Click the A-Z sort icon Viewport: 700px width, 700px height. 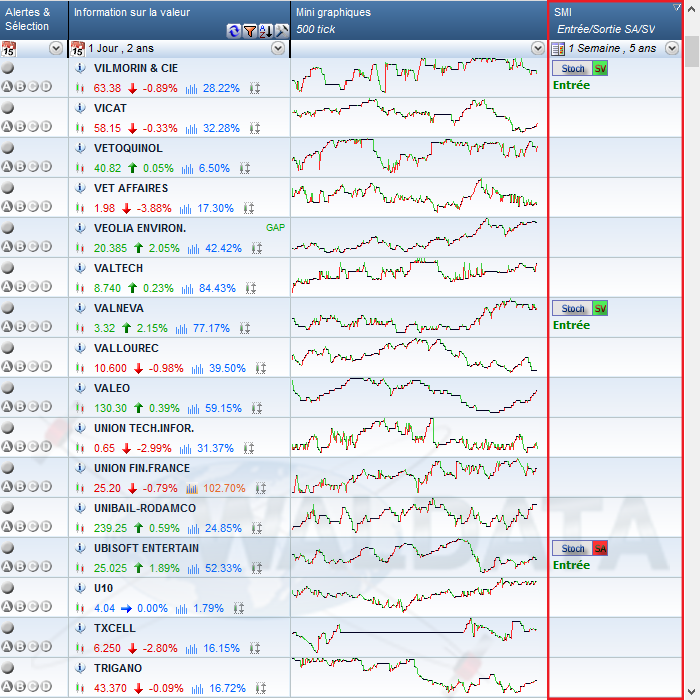pyautogui.click(x=266, y=31)
